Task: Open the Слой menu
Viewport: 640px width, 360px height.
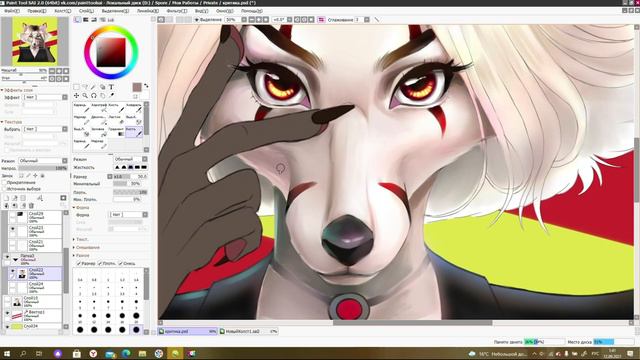Action: 86,11
